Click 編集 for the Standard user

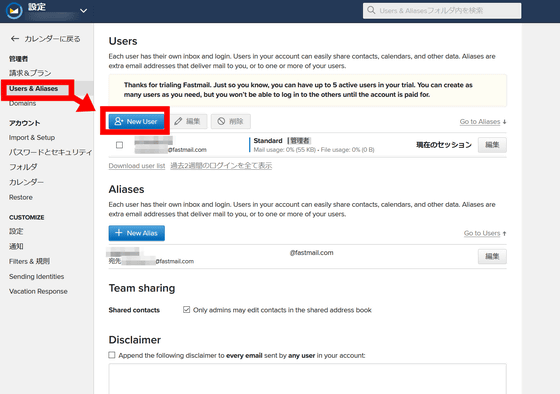[492, 145]
